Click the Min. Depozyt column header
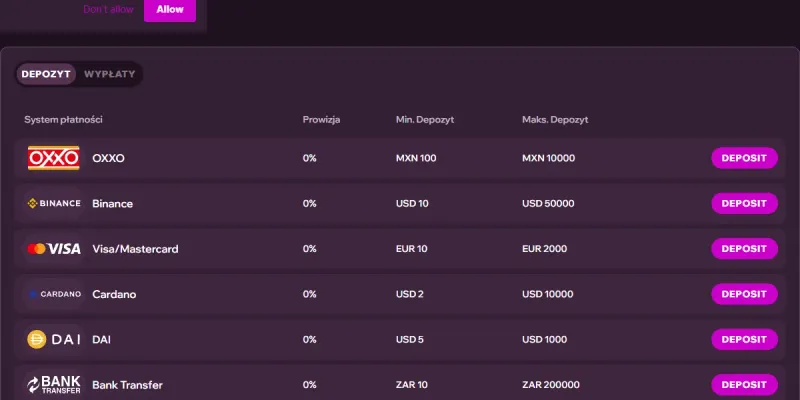The height and width of the screenshot is (400, 800). [x=424, y=120]
